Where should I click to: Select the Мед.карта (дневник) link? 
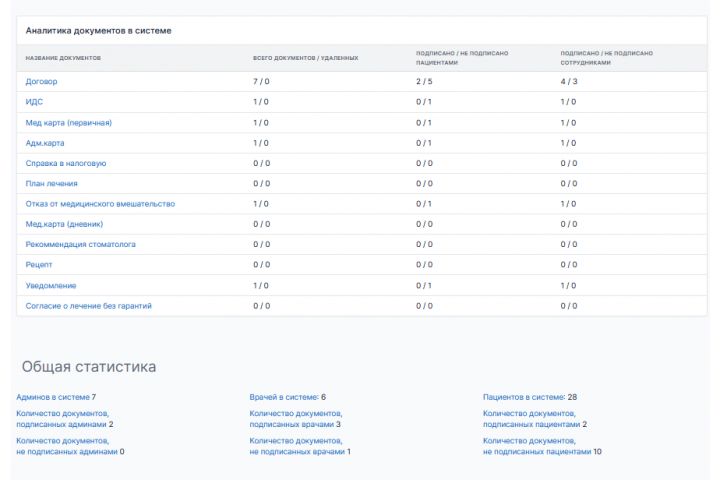[x=64, y=224]
